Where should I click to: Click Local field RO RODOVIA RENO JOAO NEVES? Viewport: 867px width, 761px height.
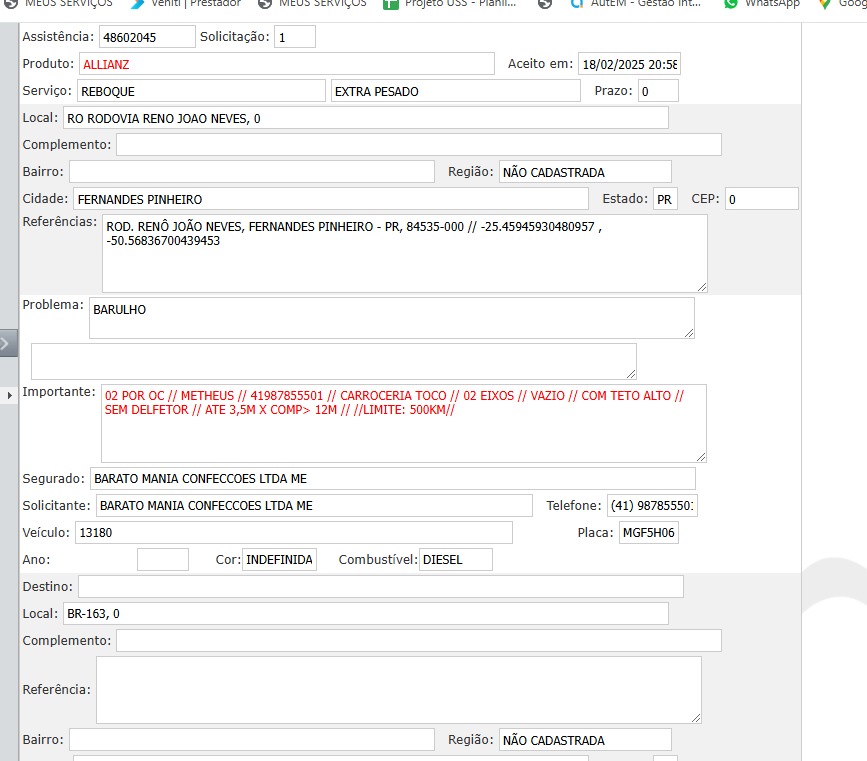[x=365, y=118]
